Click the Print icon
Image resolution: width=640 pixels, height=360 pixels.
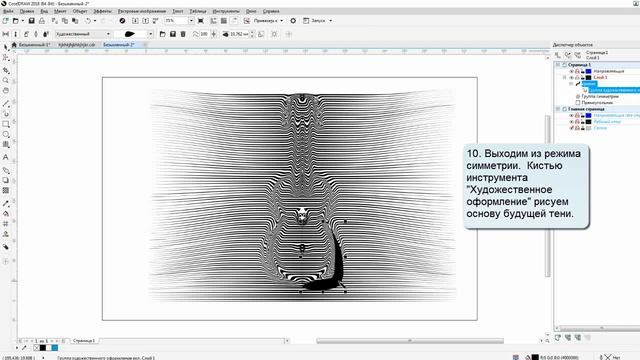[42, 20]
